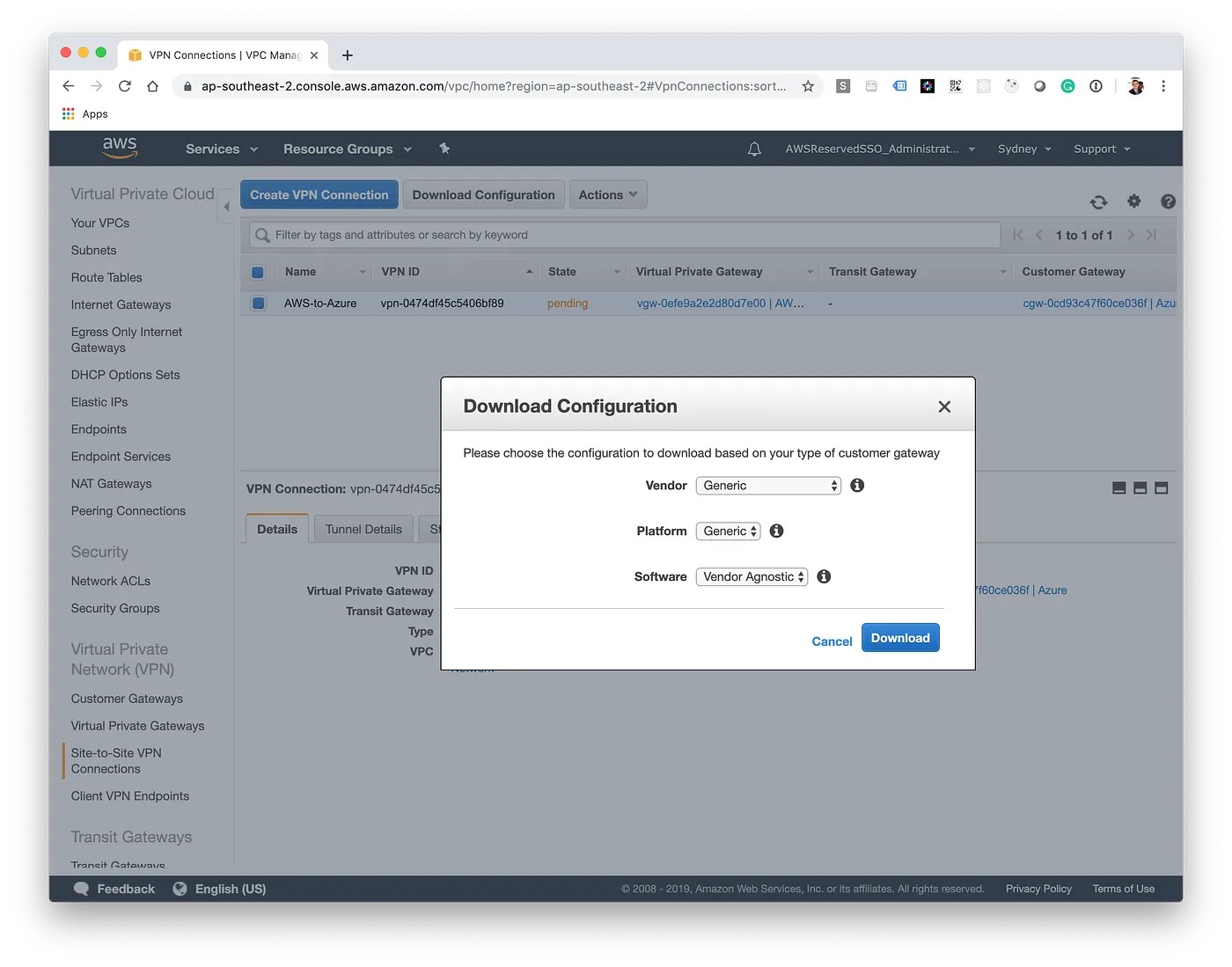Maximize the details pane layout icon
Viewport: 1232px width, 967px height.
point(1161,487)
